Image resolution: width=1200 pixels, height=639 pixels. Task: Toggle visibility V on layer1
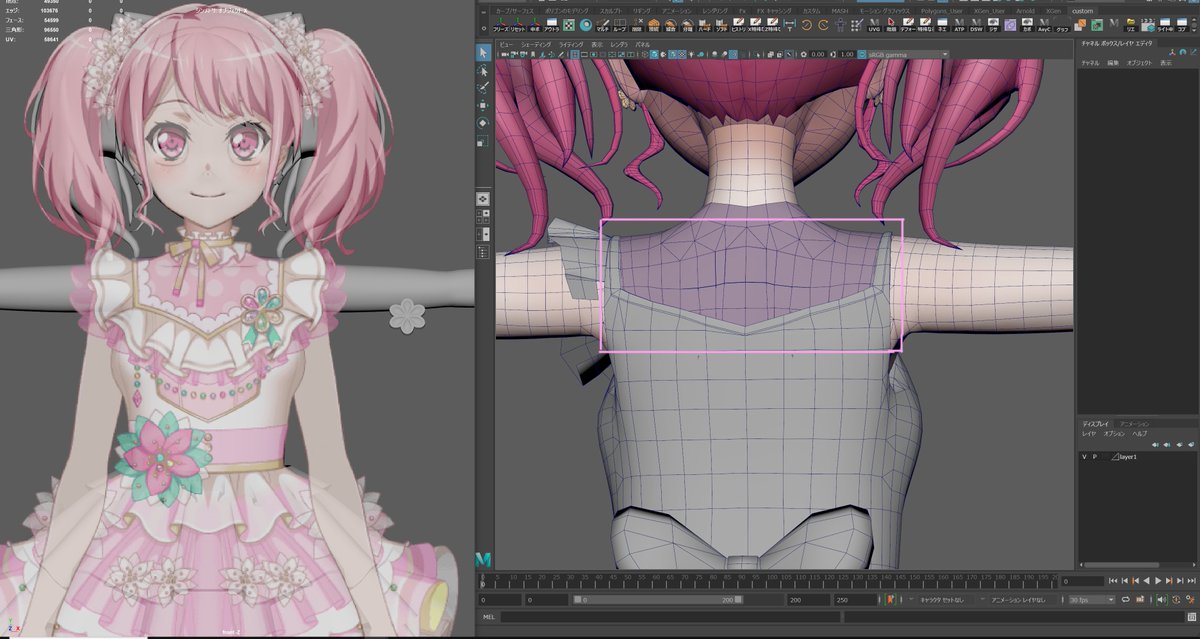pyautogui.click(x=1084, y=456)
